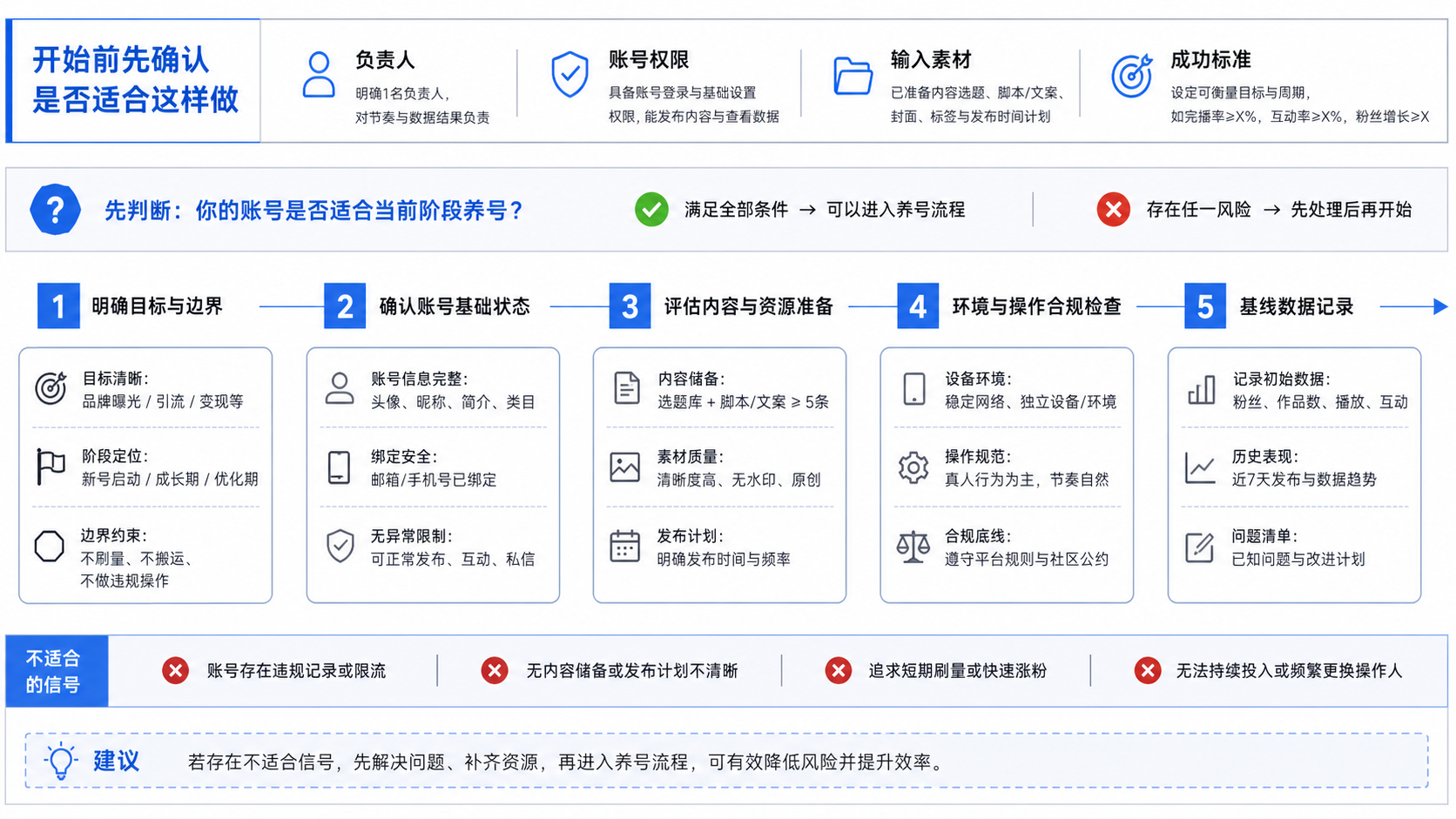Click the text 选题库 + 脚本/文案 ≥ 5条
Screen dimensions: 1456x819
[x=743, y=402]
